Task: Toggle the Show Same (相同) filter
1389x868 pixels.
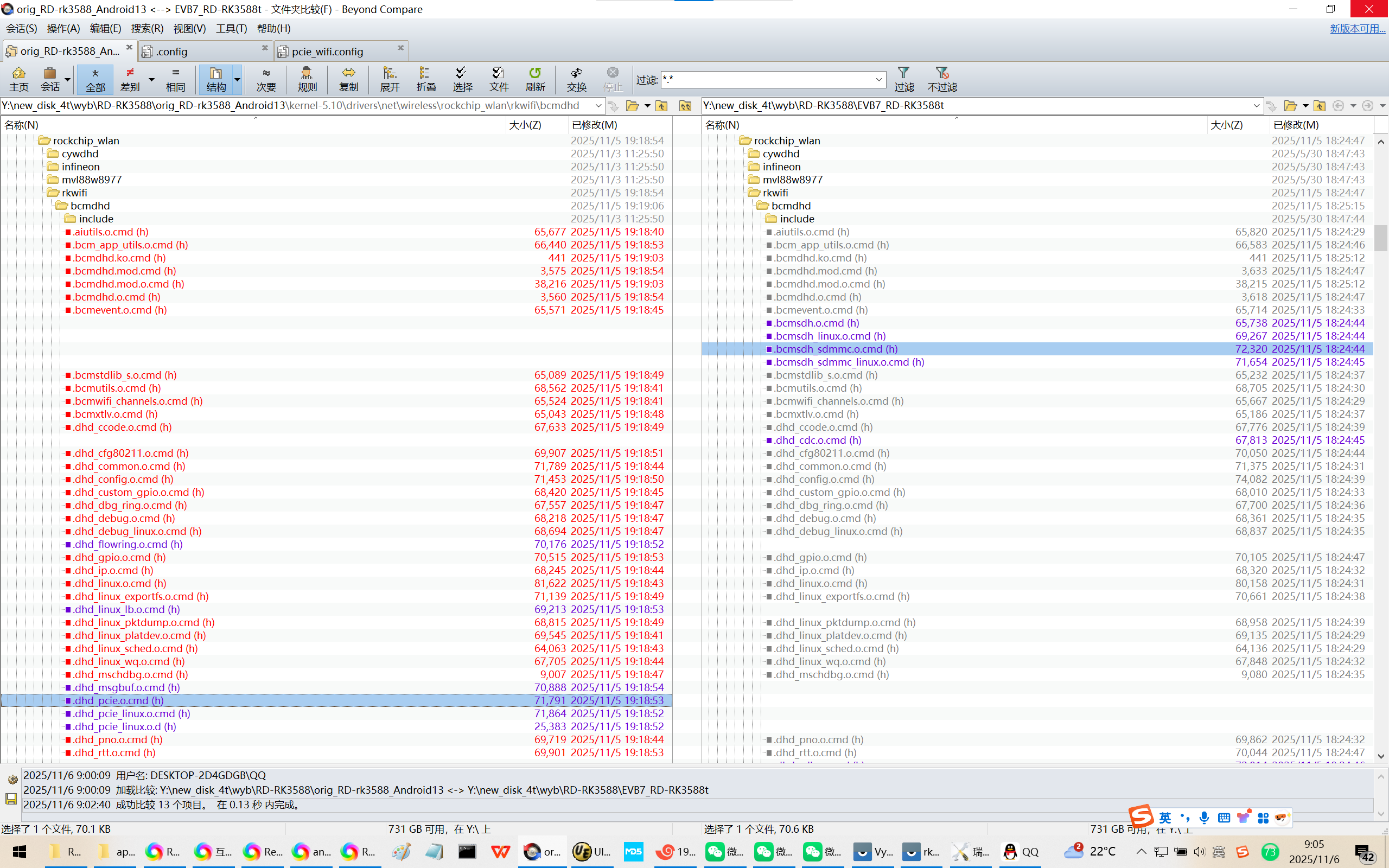Action: (175, 79)
